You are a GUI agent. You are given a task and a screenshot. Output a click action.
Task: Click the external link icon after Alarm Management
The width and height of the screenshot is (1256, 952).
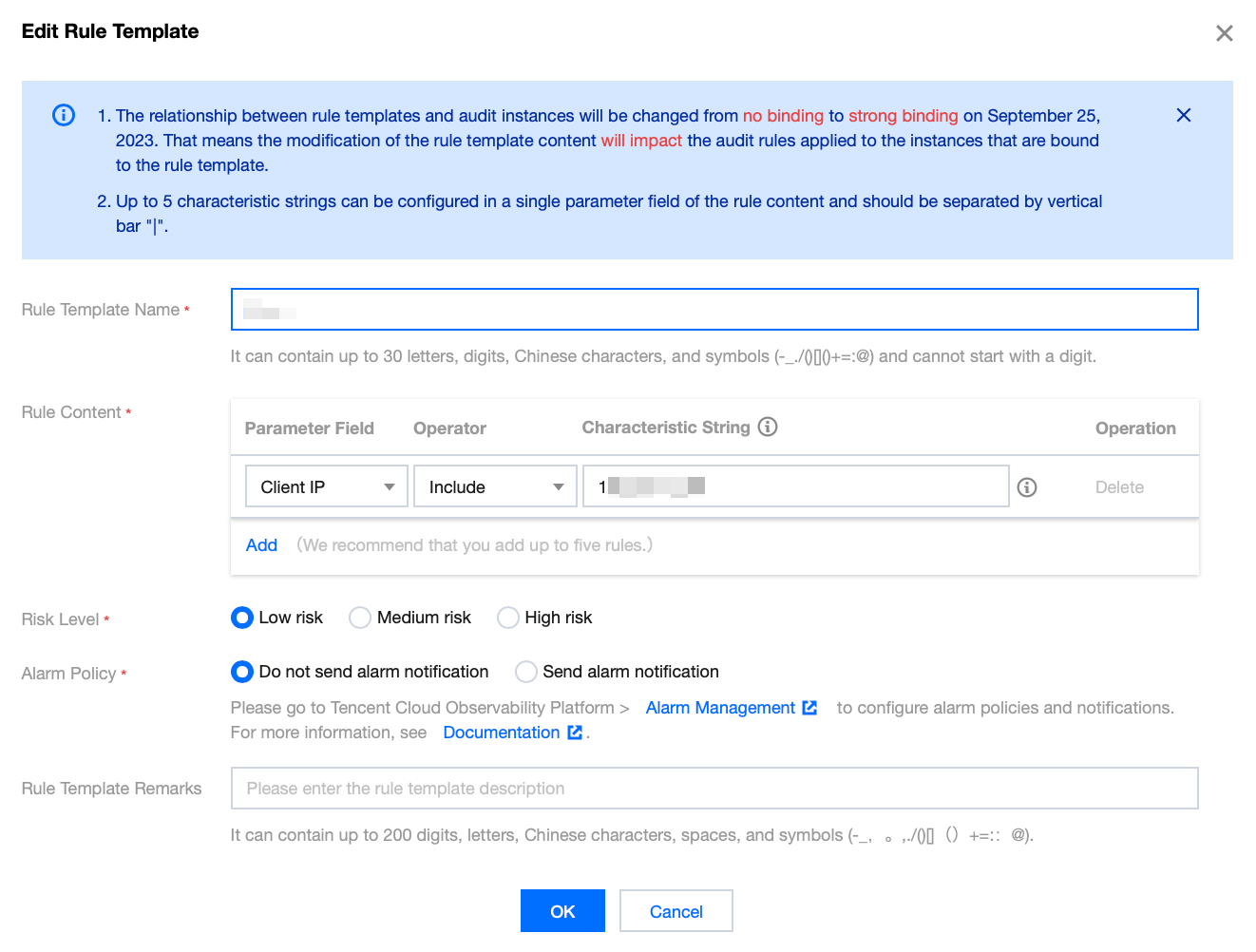tap(809, 708)
